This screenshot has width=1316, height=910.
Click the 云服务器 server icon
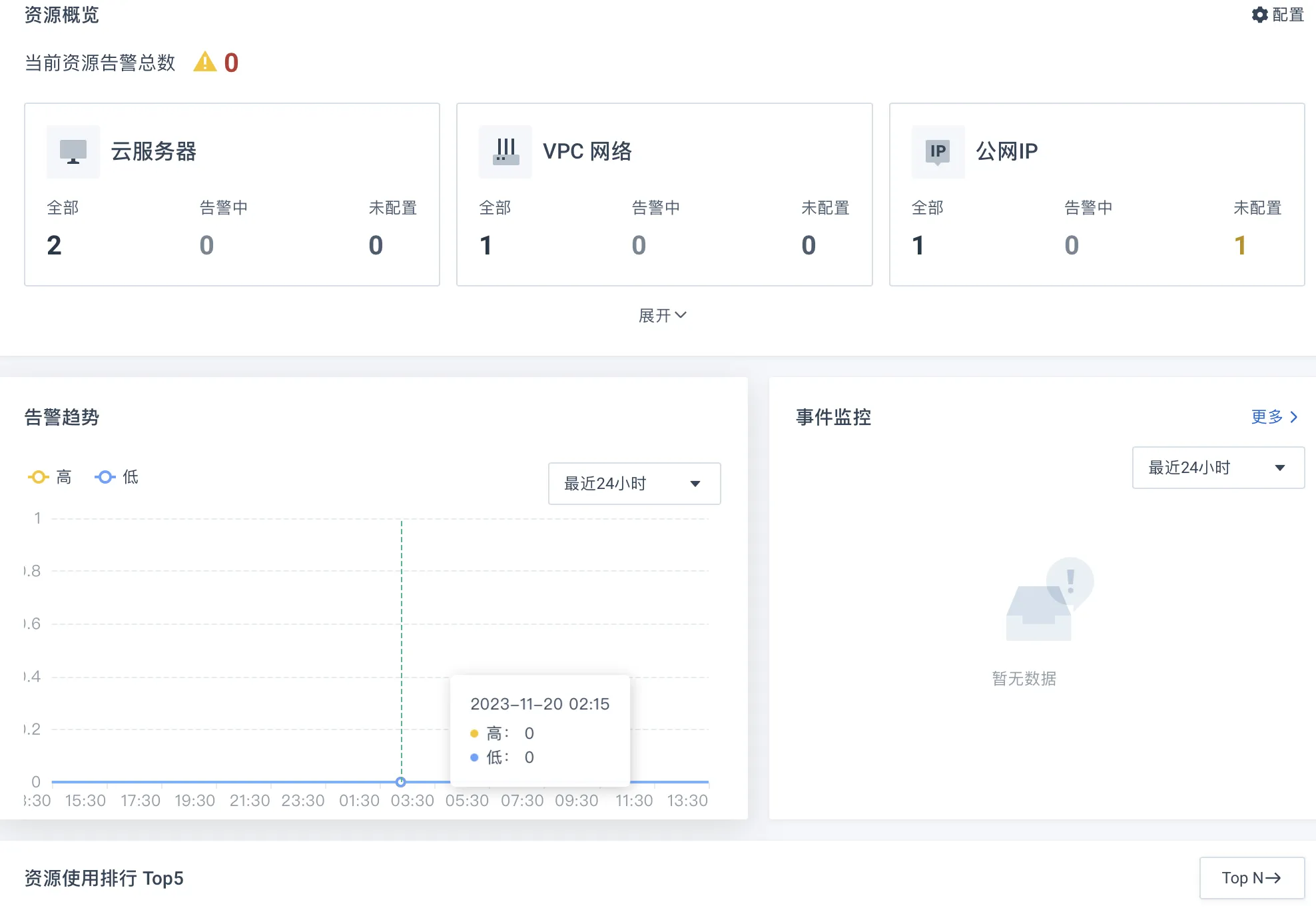(73, 152)
